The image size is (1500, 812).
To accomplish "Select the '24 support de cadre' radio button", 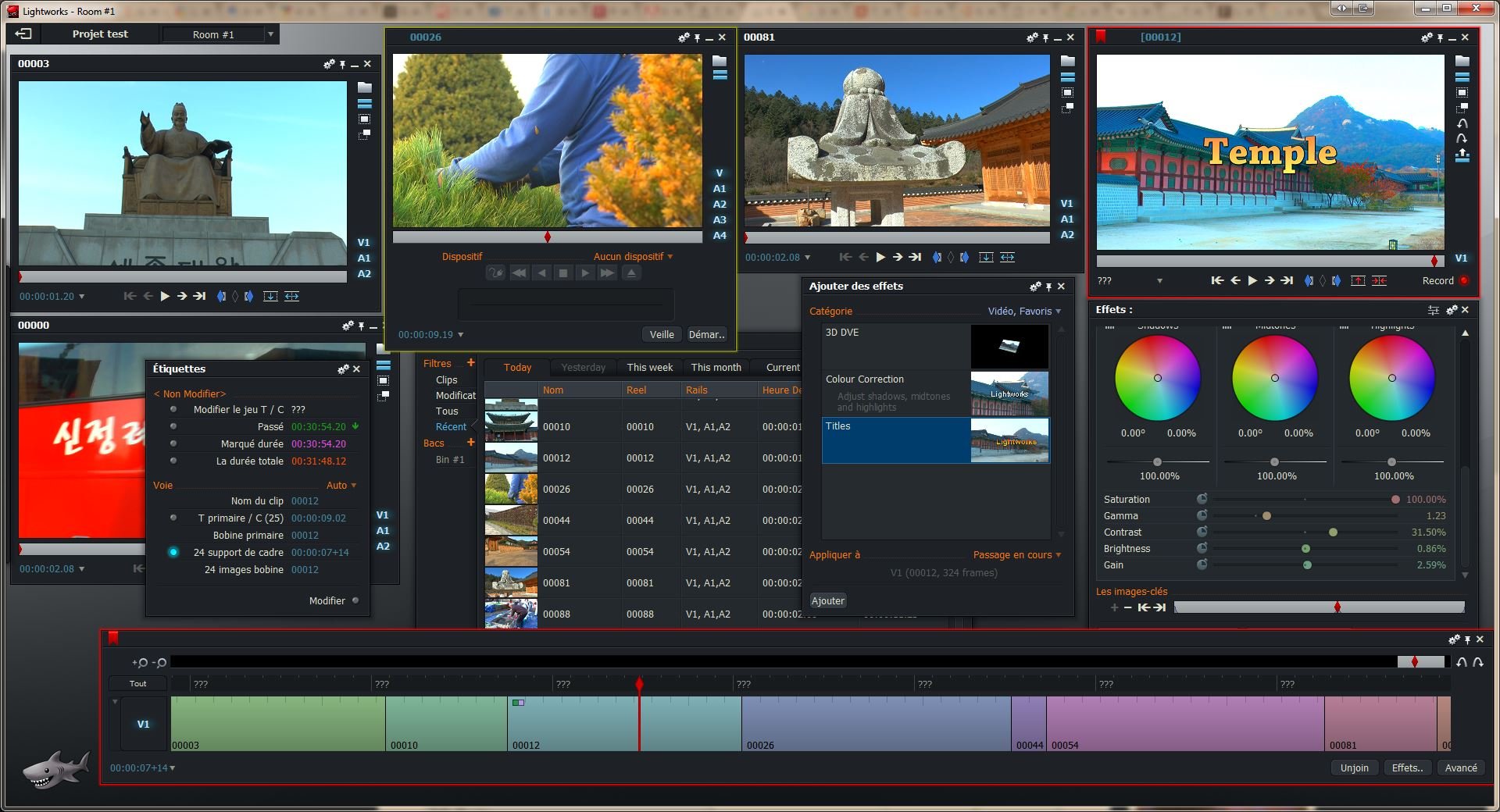I will pos(173,552).
